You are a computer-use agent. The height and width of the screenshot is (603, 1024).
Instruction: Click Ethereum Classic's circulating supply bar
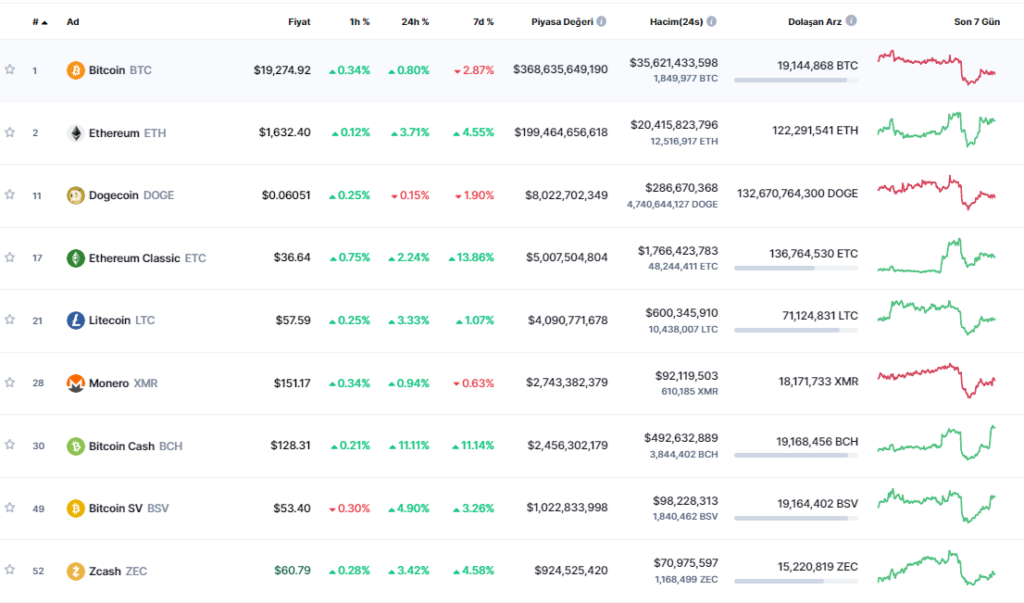[x=796, y=269]
